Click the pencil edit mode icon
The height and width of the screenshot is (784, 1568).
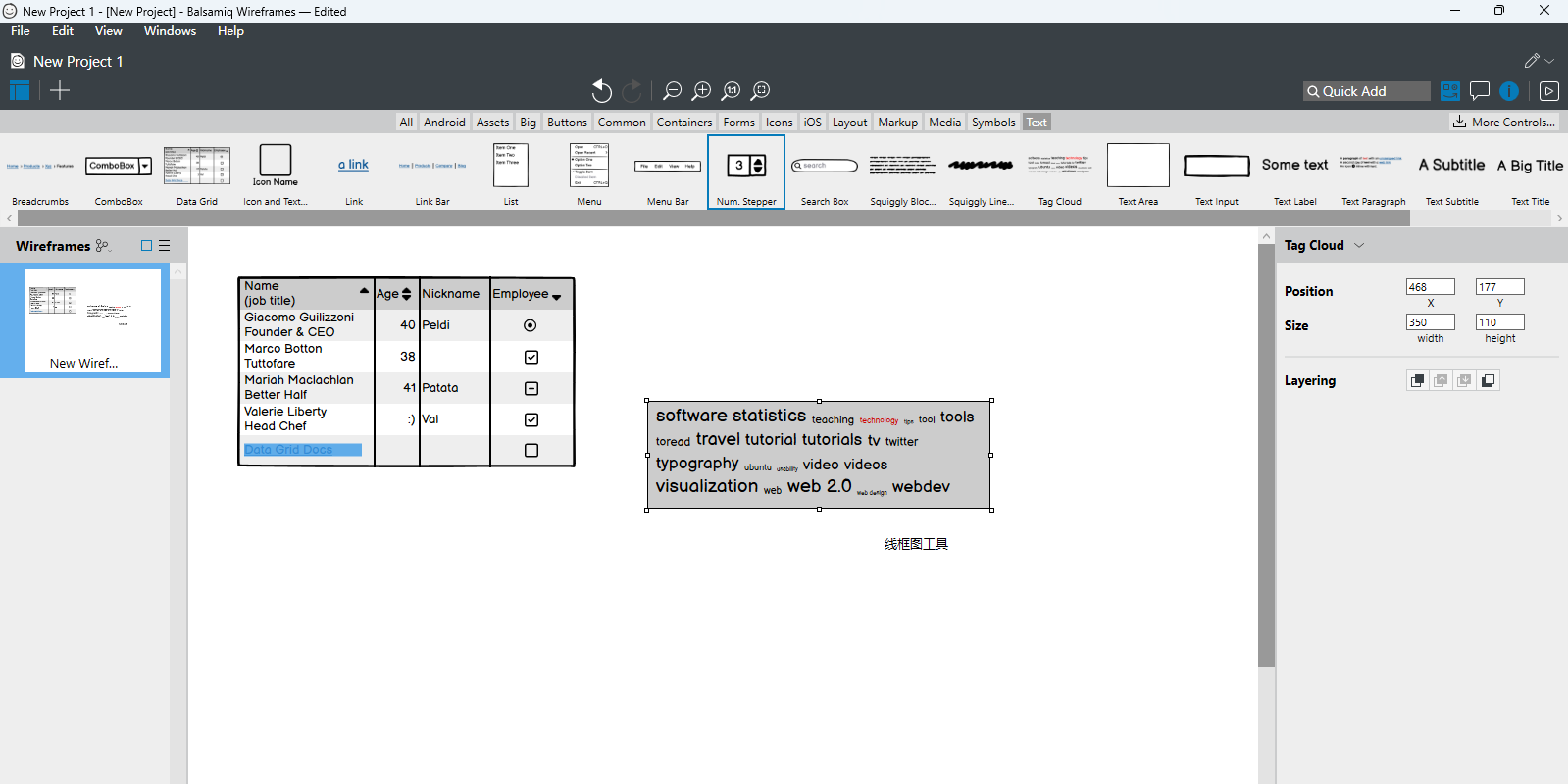coord(1532,61)
